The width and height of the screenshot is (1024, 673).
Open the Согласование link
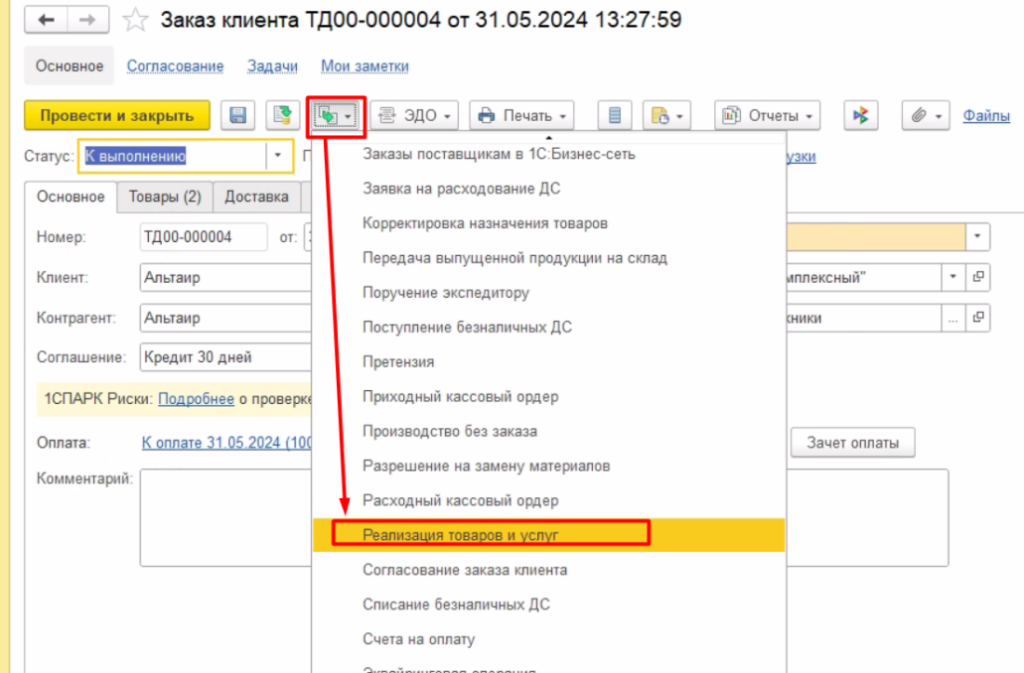pos(175,66)
